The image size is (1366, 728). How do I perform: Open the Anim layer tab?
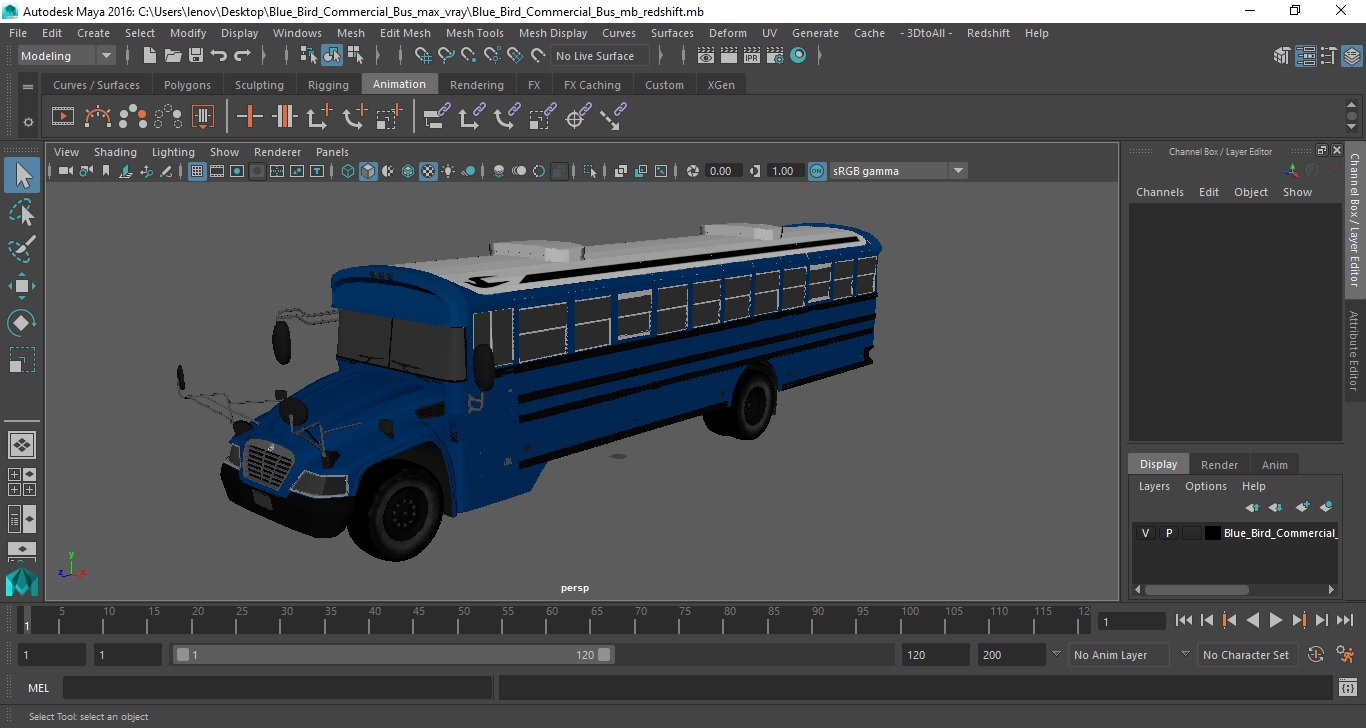1274,464
